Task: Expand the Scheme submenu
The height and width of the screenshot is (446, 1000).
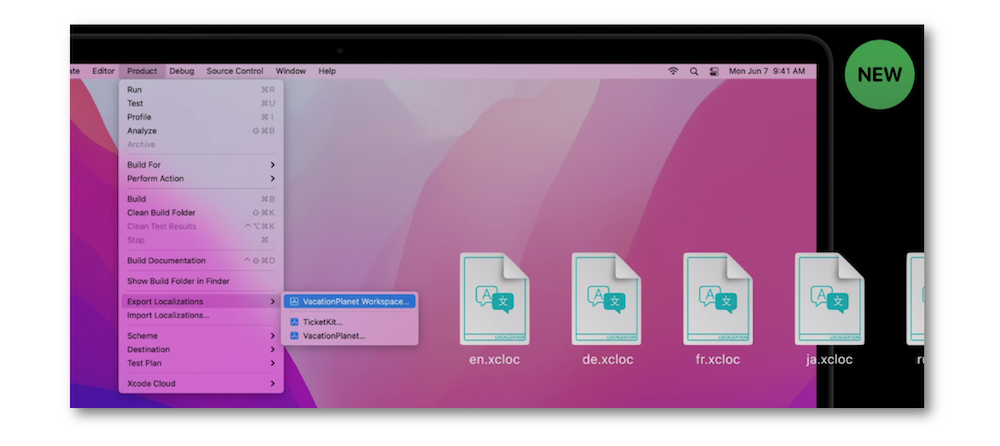Action: (201, 336)
